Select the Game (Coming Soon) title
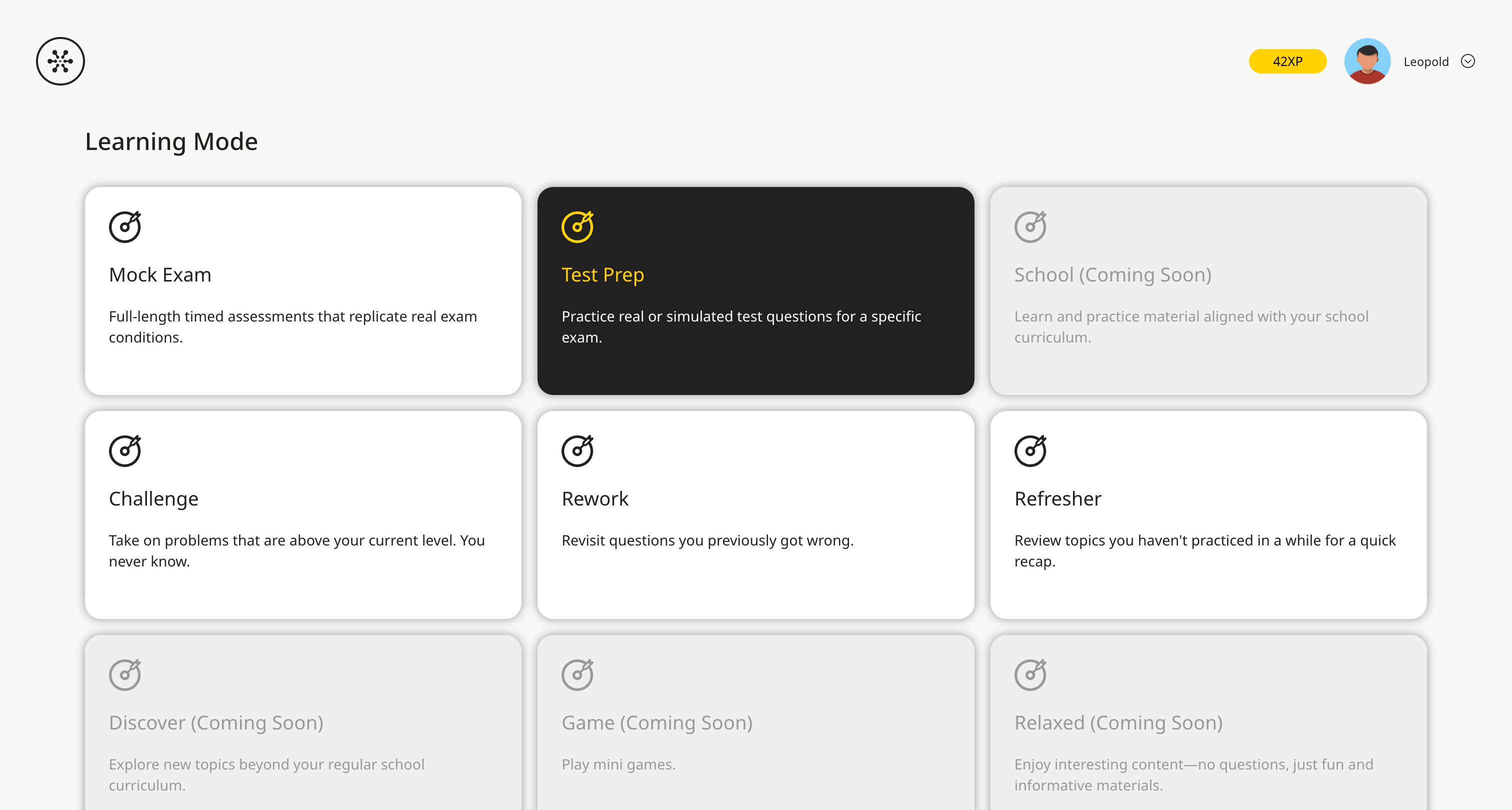Image resolution: width=1512 pixels, height=810 pixels. pos(657,722)
